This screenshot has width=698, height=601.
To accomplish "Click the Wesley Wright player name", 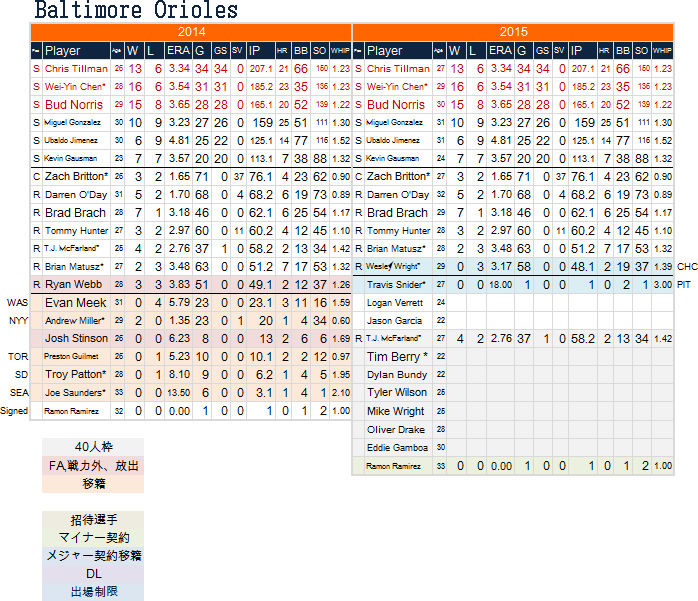I will pos(393,266).
